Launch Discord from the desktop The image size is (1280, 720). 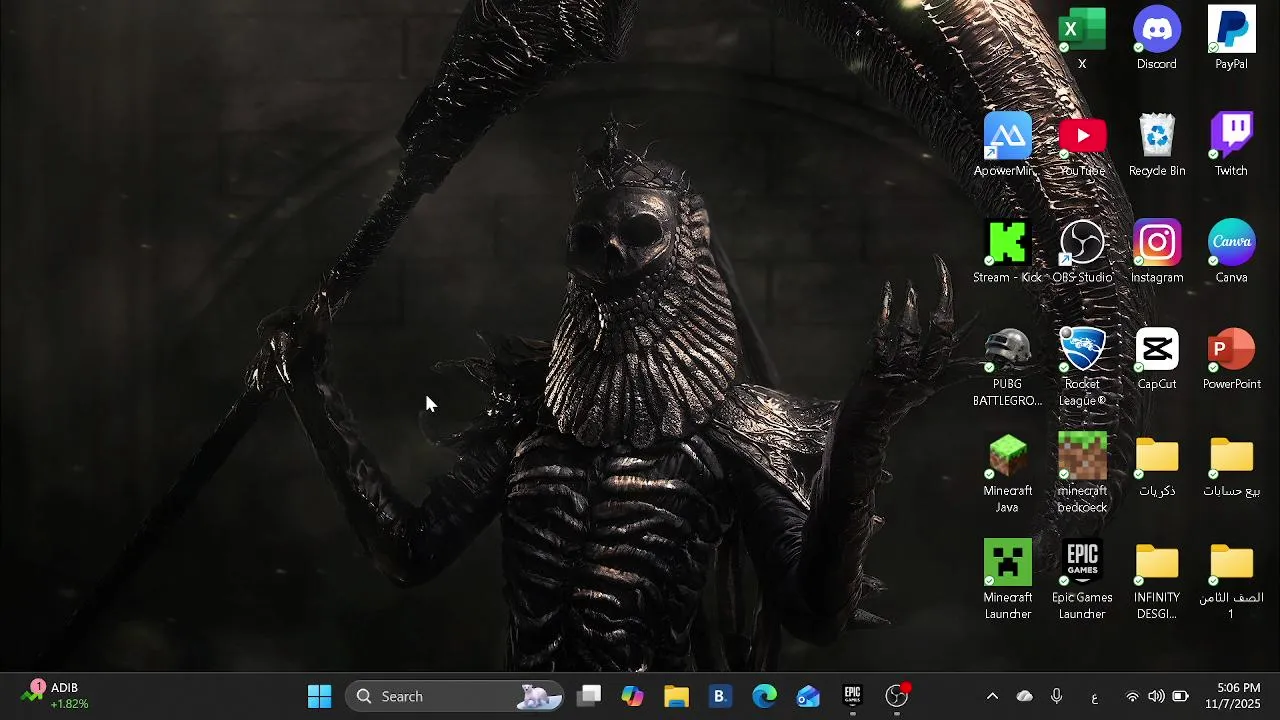click(1157, 38)
